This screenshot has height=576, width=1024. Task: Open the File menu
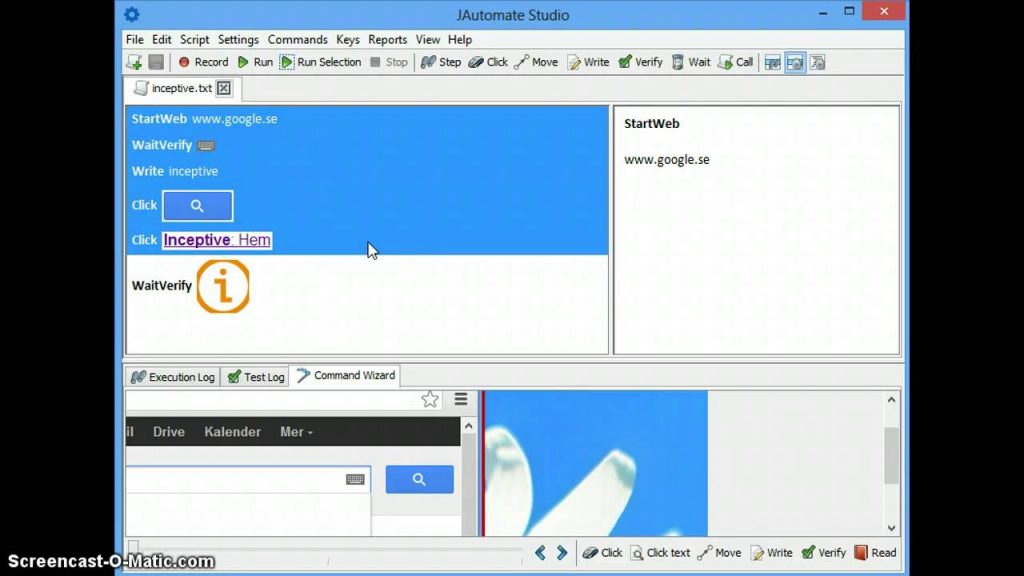pyautogui.click(x=135, y=40)
